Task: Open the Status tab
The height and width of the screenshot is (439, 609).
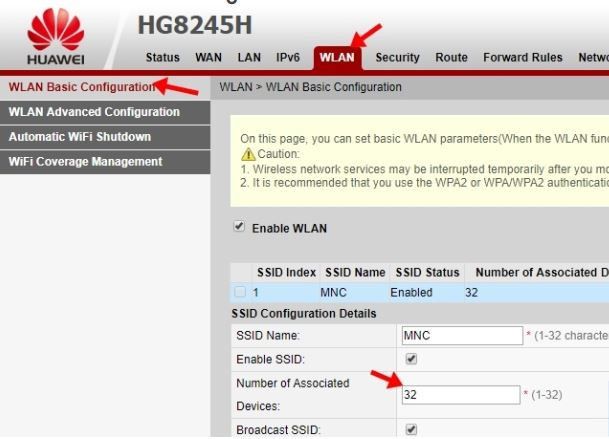Action: click(162, 57)
